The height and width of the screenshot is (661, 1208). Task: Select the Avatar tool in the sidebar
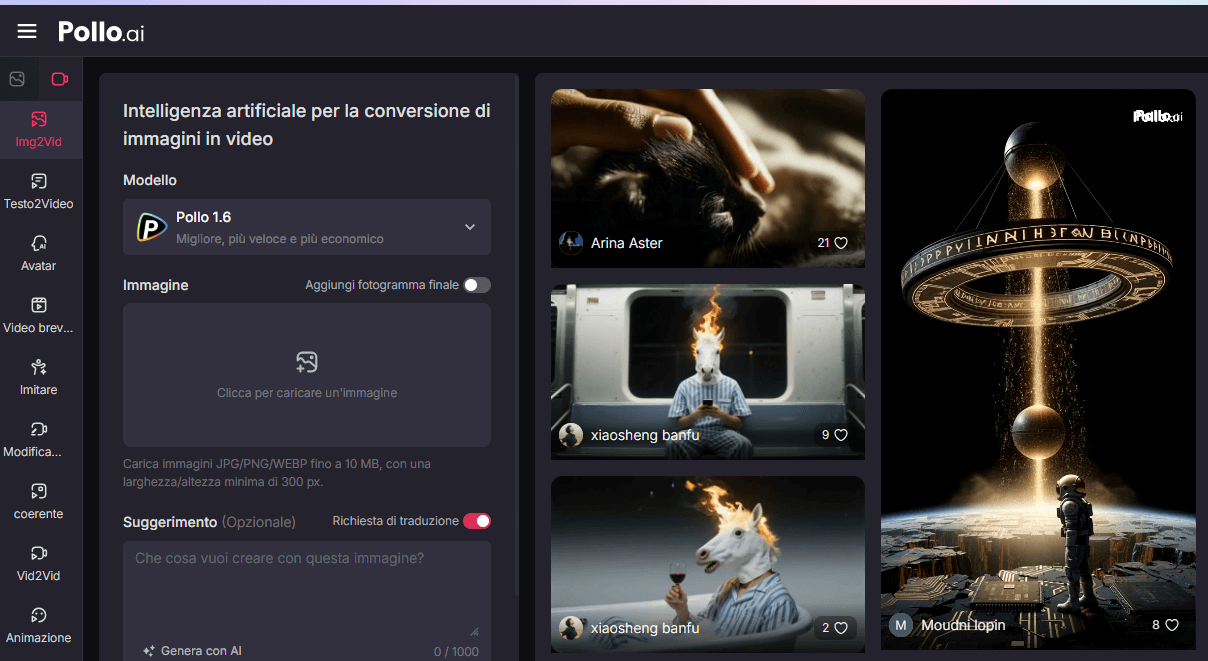(x=40, y=254)
